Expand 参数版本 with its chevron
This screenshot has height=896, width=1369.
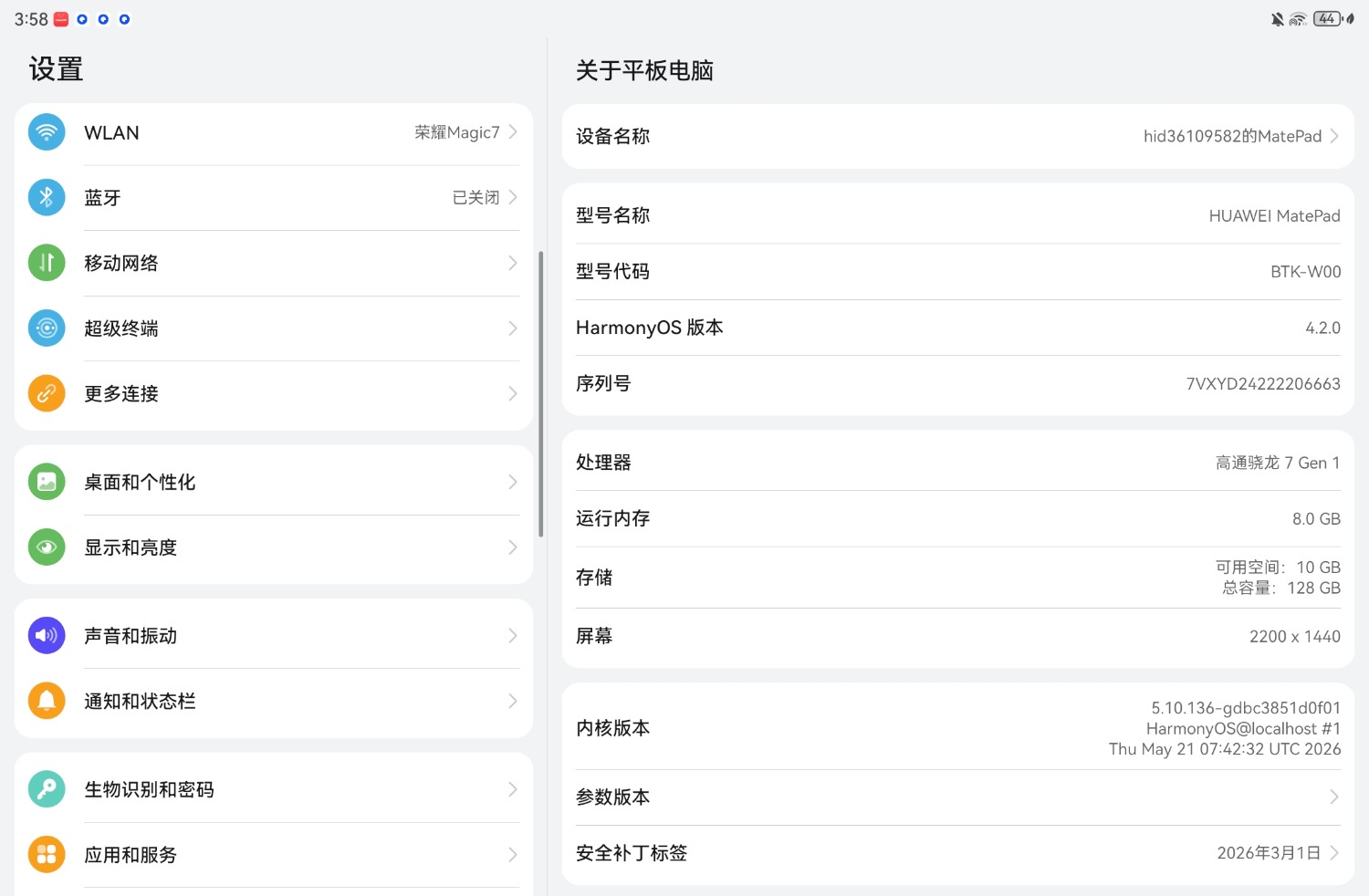[x=1334, y=797]
